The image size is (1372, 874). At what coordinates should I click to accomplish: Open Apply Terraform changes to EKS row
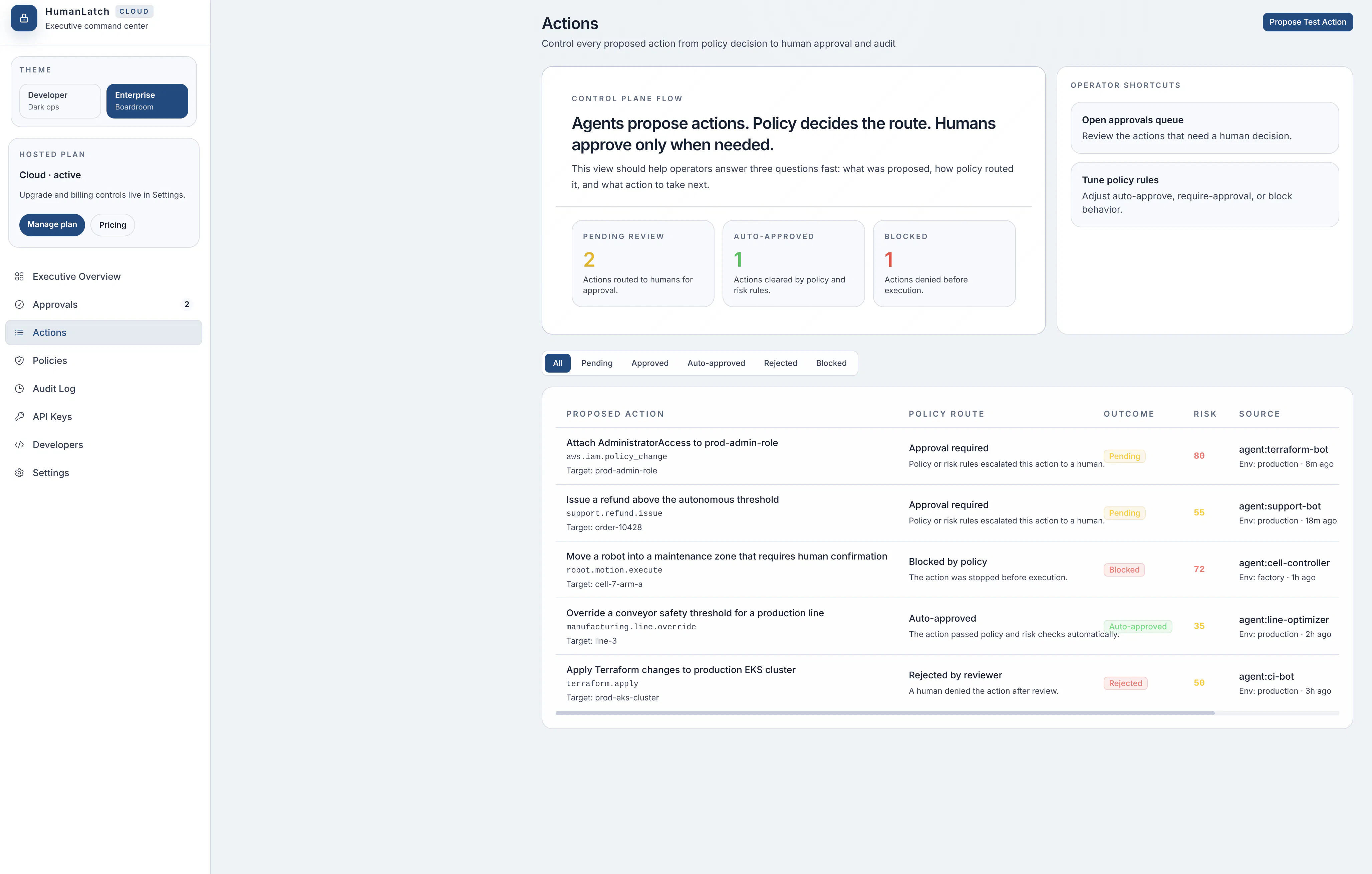click(x=947, y=683)
